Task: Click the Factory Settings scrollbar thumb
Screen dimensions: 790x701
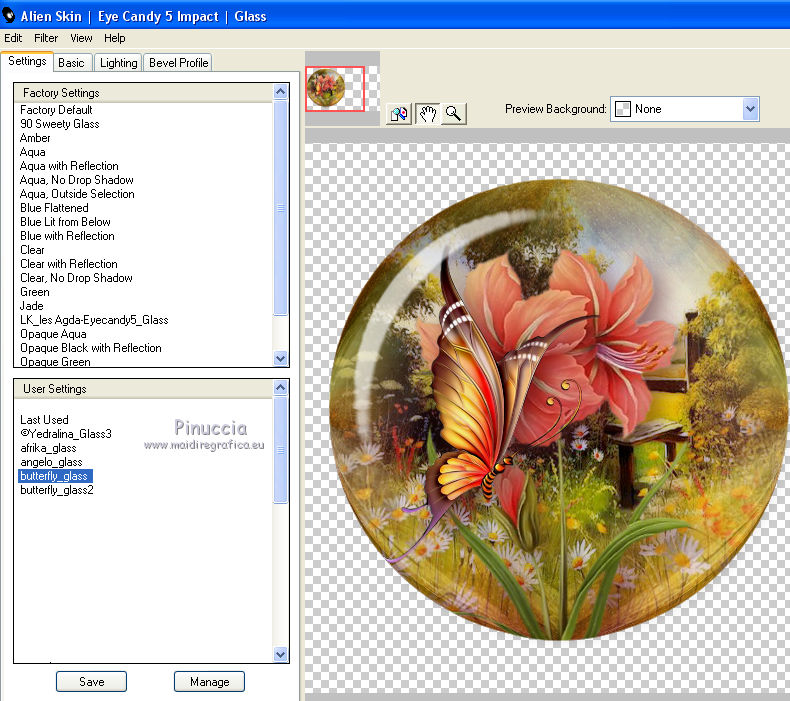Action: 281,208
